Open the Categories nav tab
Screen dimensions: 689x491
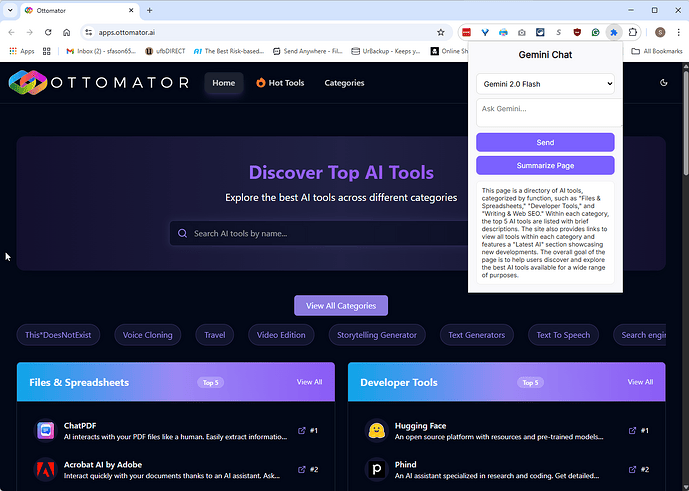344,83
